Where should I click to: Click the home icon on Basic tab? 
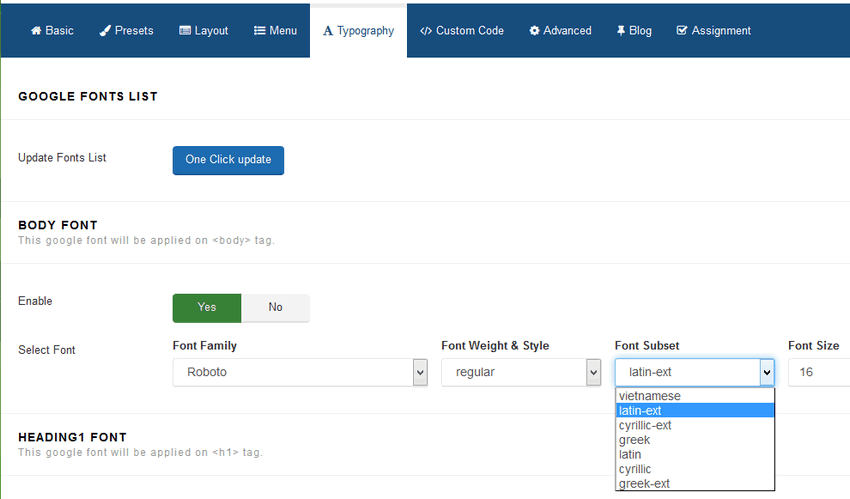coord(36,31)
